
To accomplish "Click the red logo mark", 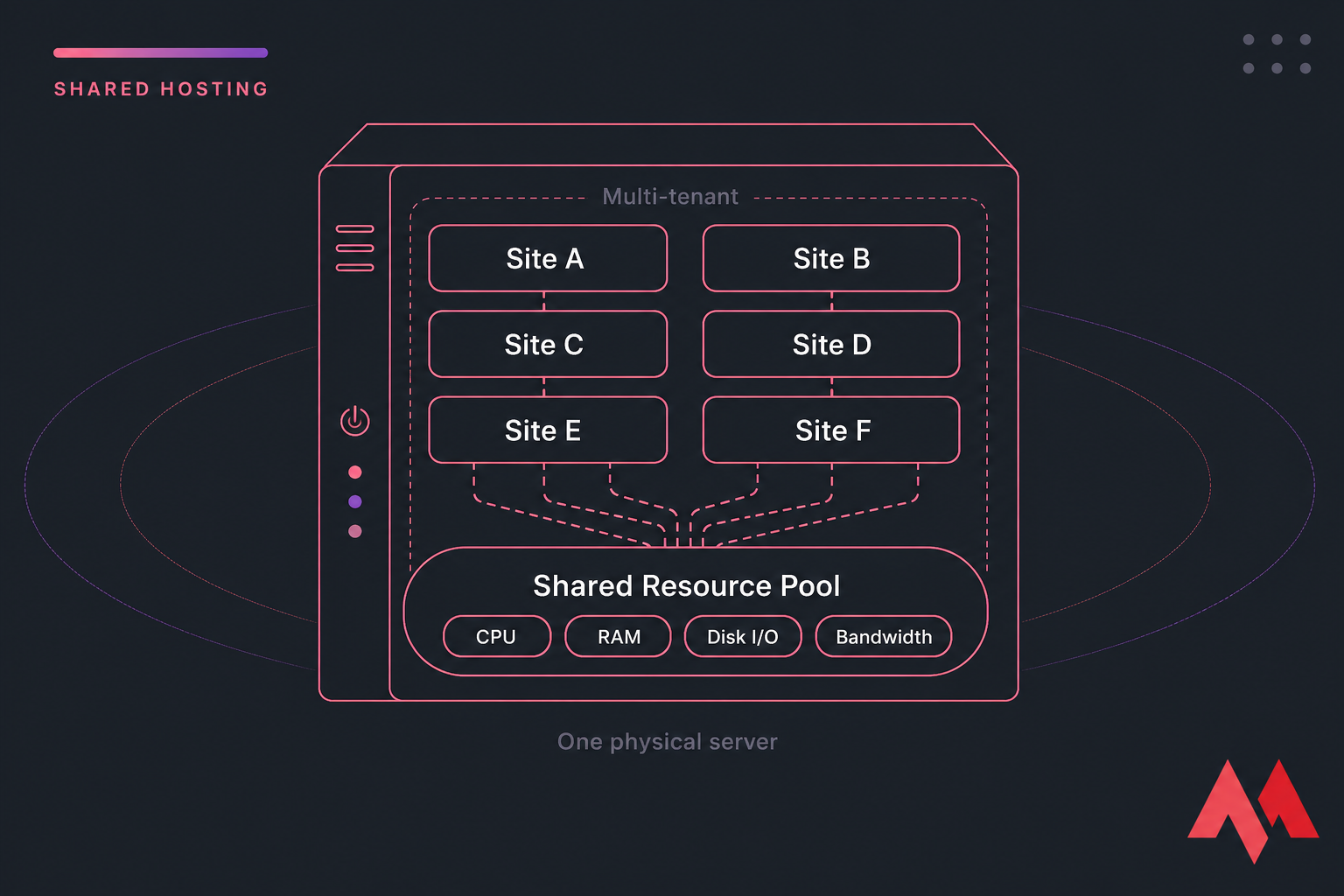I will [x=1252, y=811].
